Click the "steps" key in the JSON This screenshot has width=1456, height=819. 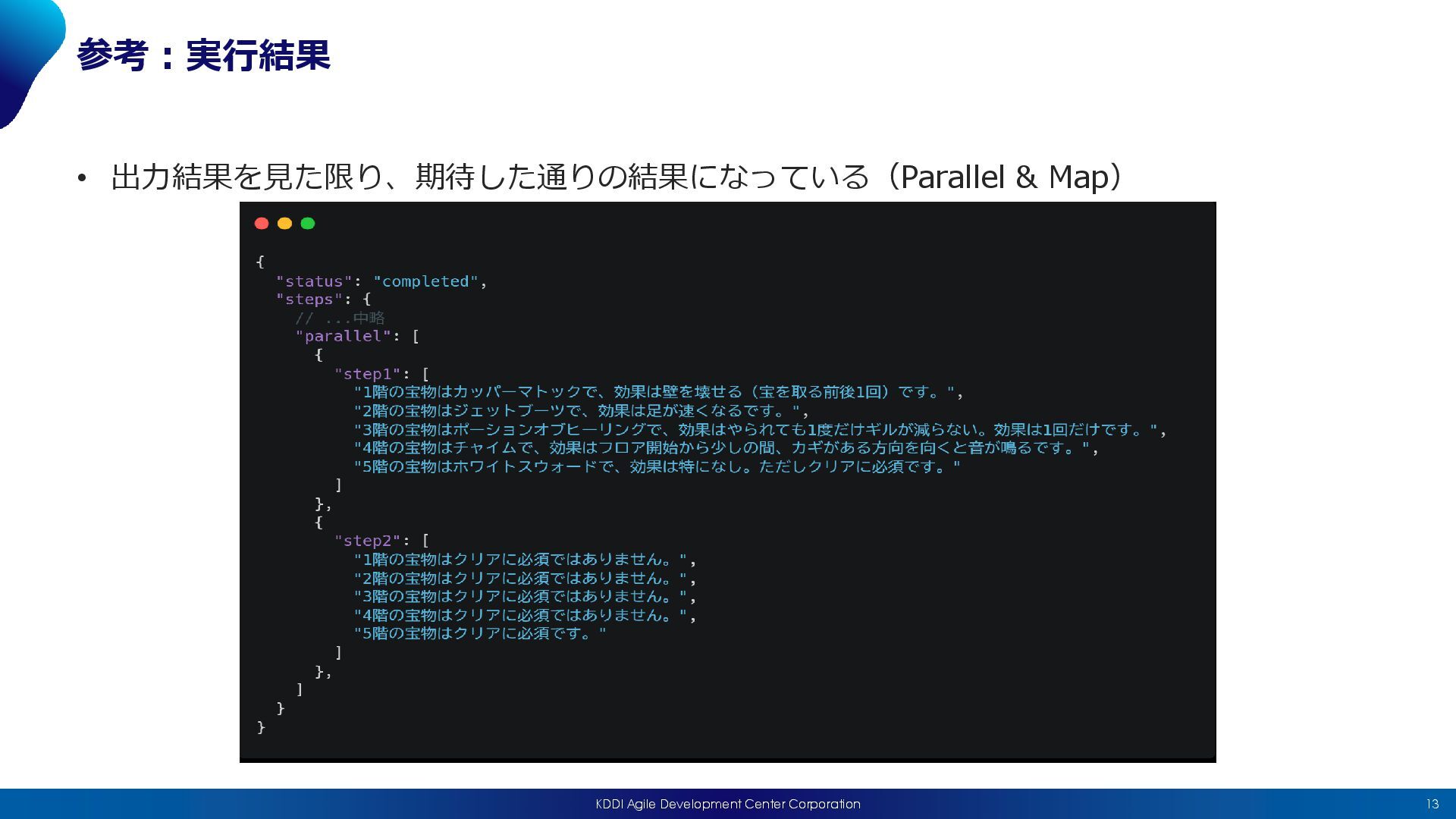coord(309,300)
